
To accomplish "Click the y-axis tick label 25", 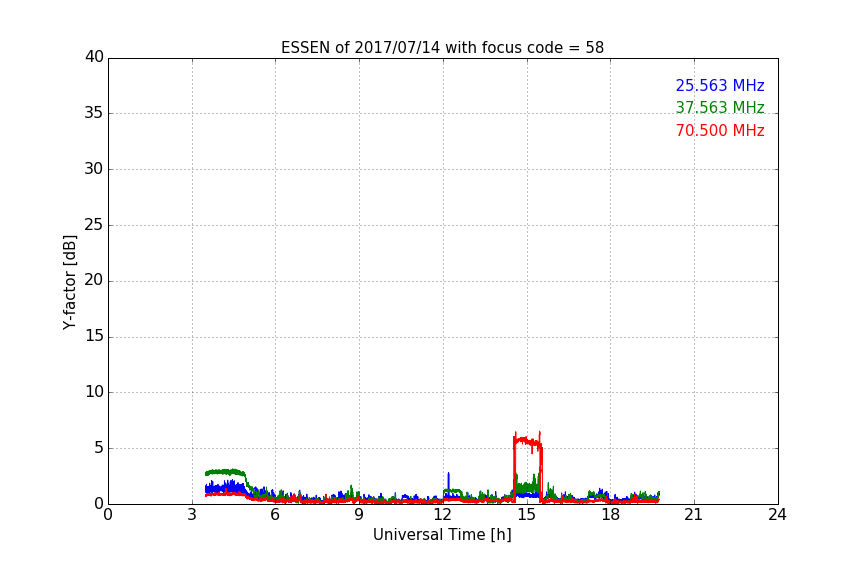I will click(94, 225).
